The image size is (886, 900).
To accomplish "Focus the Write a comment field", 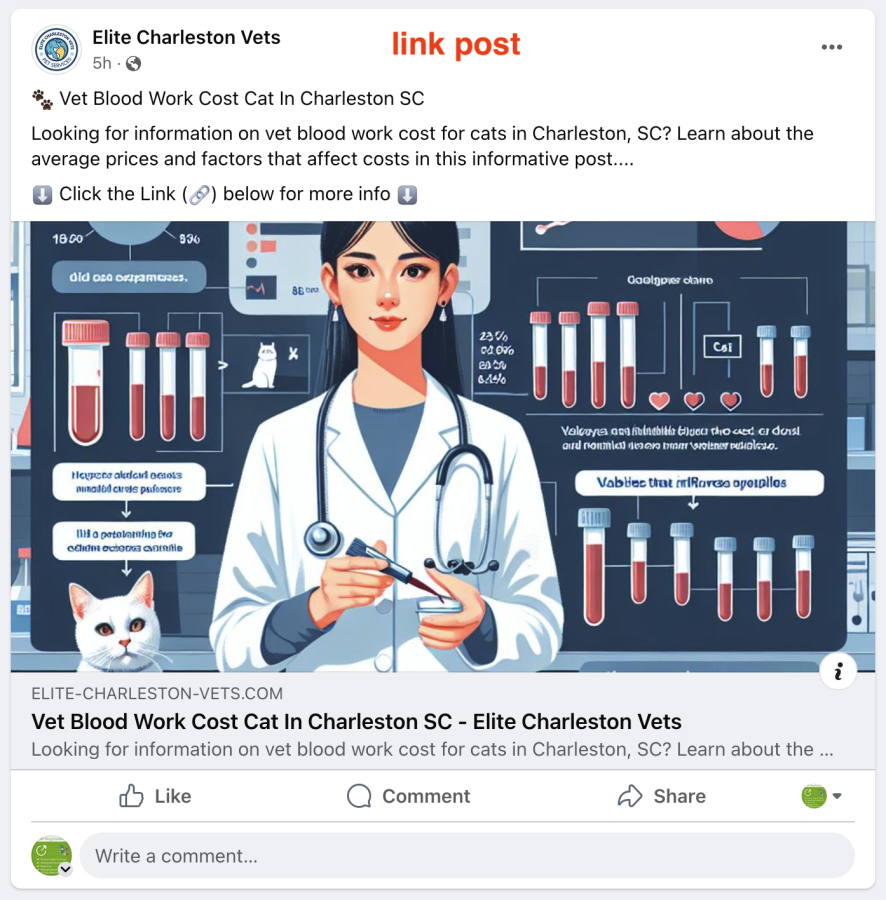I will [467, 856].
